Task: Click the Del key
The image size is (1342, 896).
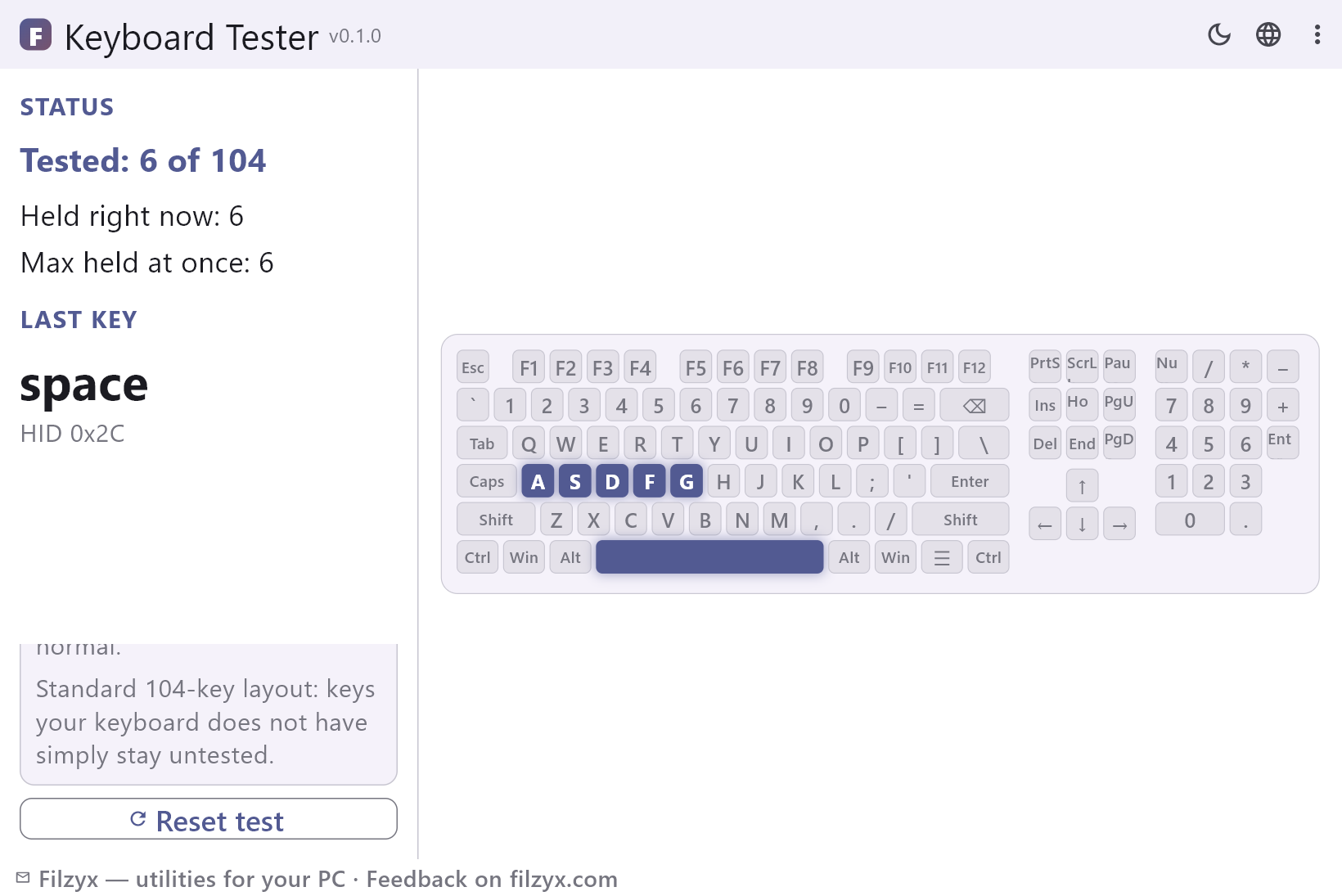Action: (1045, 443)
